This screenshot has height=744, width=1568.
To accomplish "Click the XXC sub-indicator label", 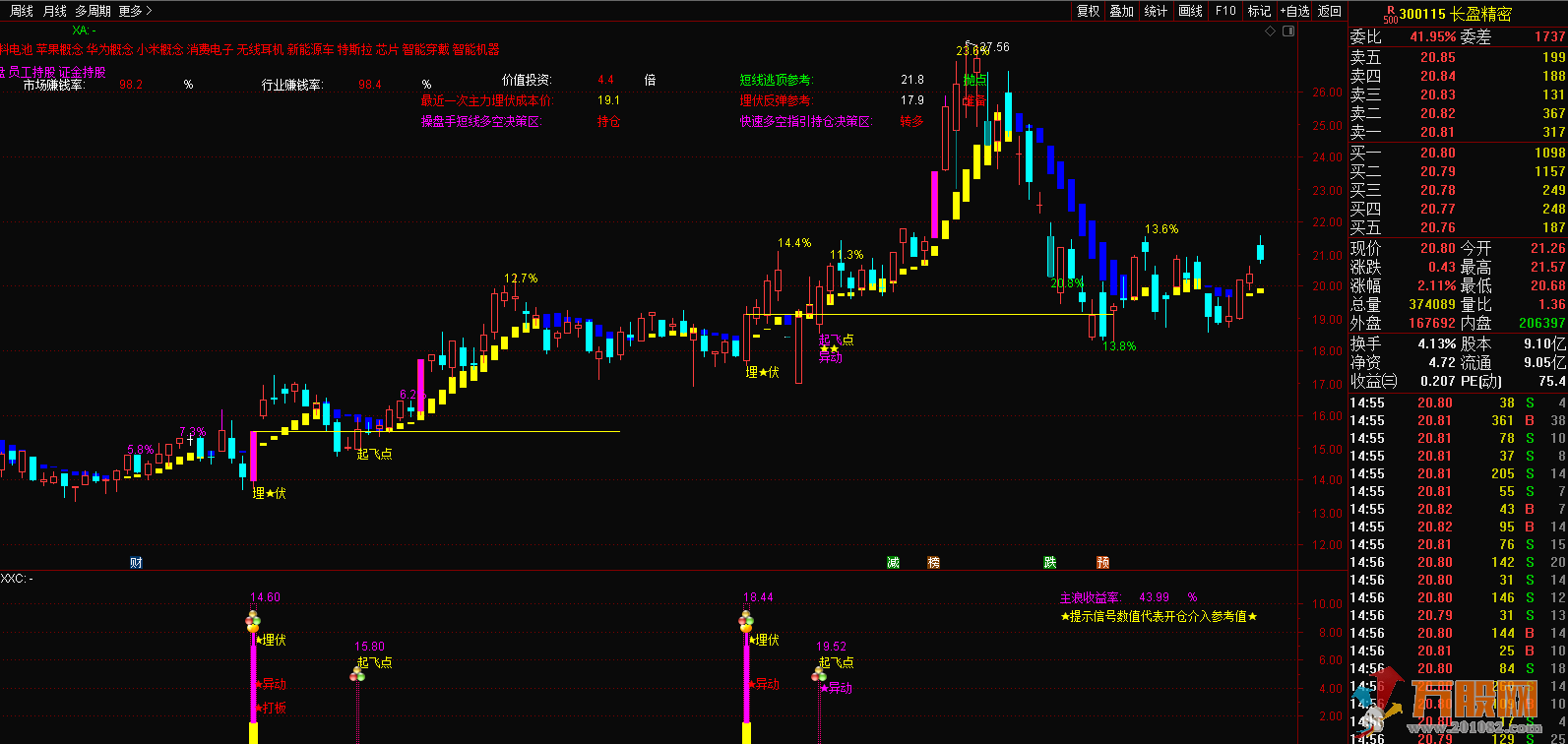I will click(17, 578).
